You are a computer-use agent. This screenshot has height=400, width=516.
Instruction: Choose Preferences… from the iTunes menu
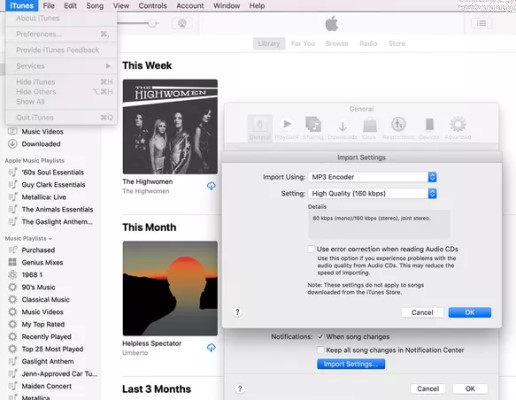click(61, 34)
